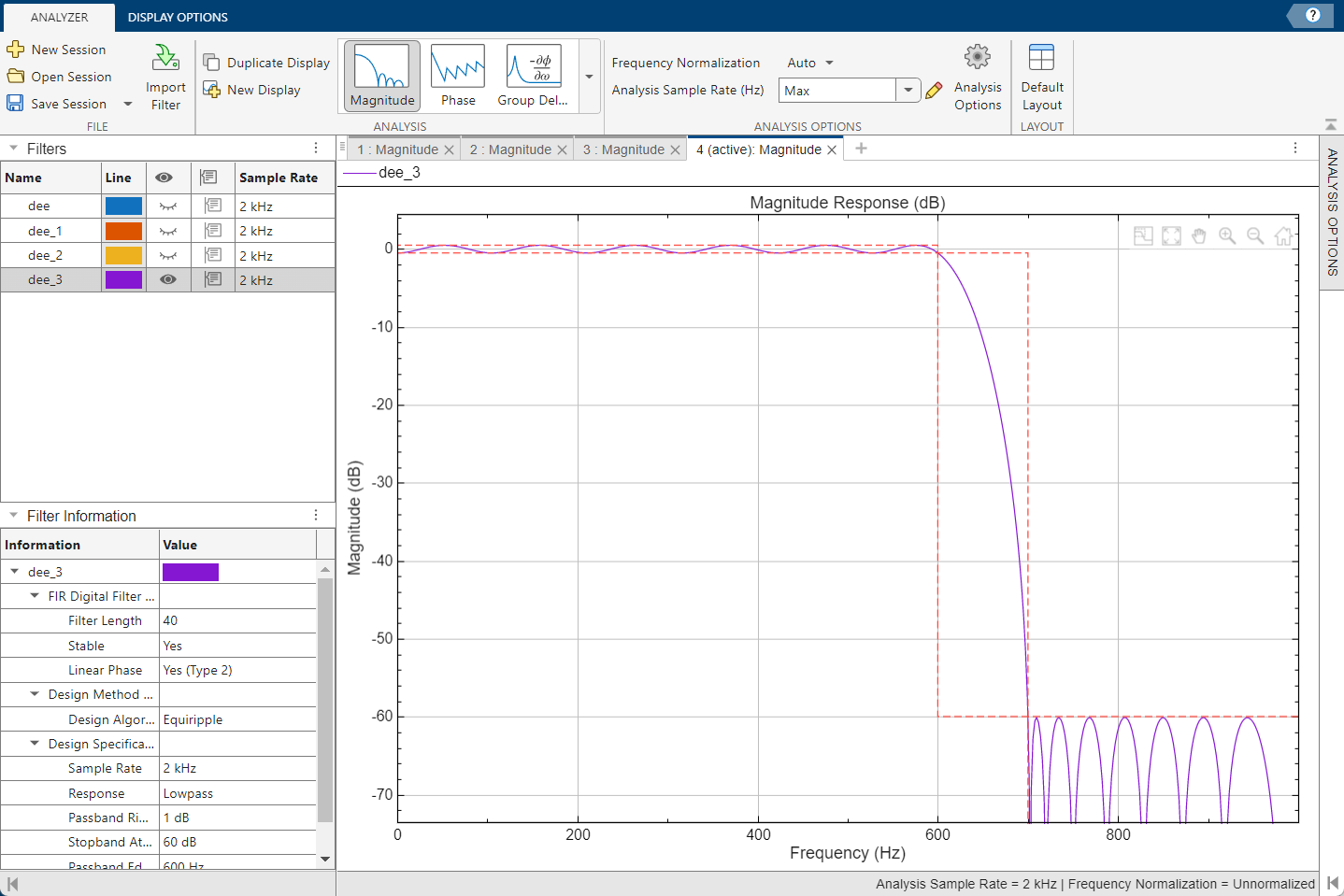1344x896 pixels.
Task: Select the Magnitude analysis tool
Action: coord(380,74)
